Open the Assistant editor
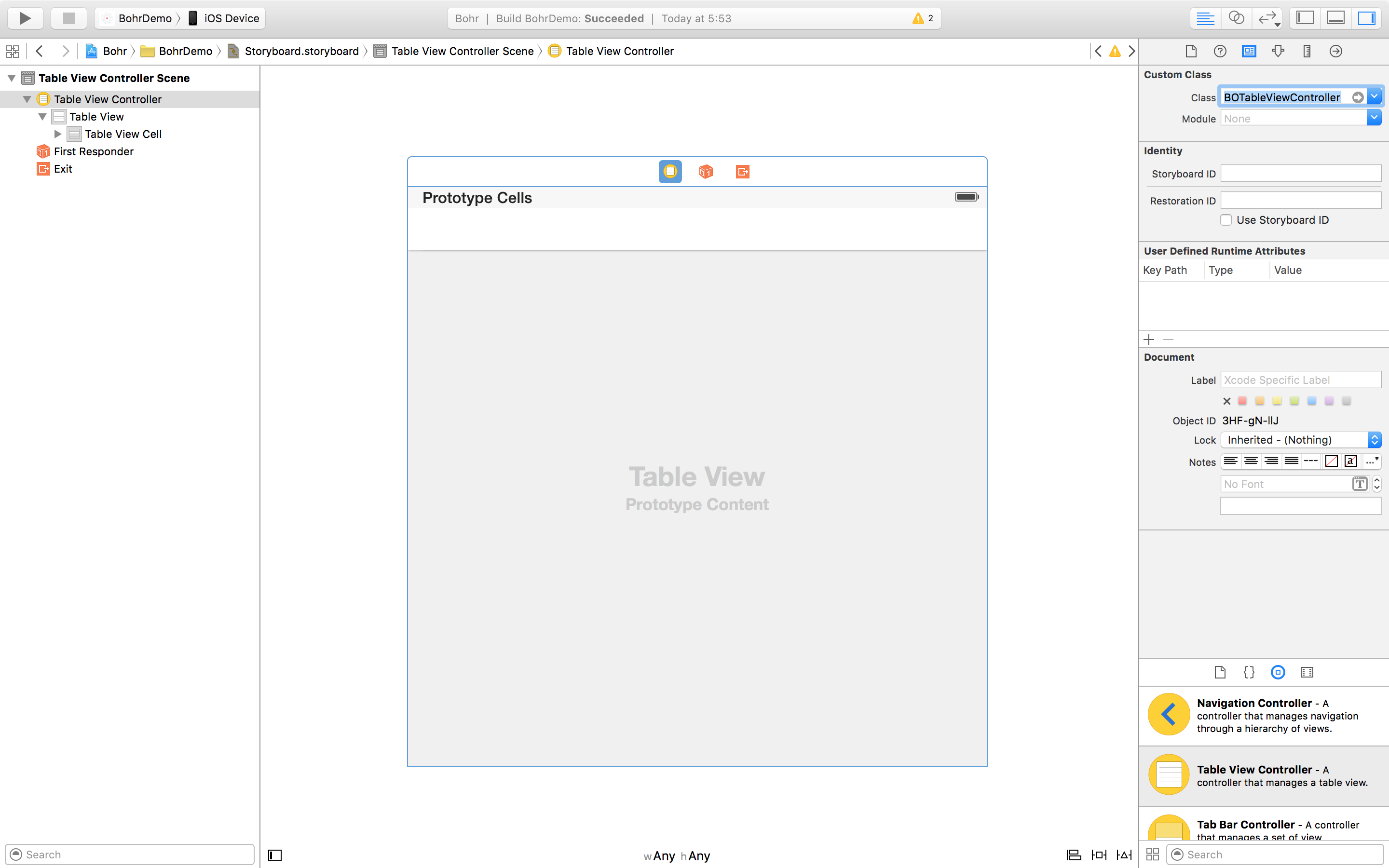The width and height of the screenshot is (1389, 868). click(1236, 18)
